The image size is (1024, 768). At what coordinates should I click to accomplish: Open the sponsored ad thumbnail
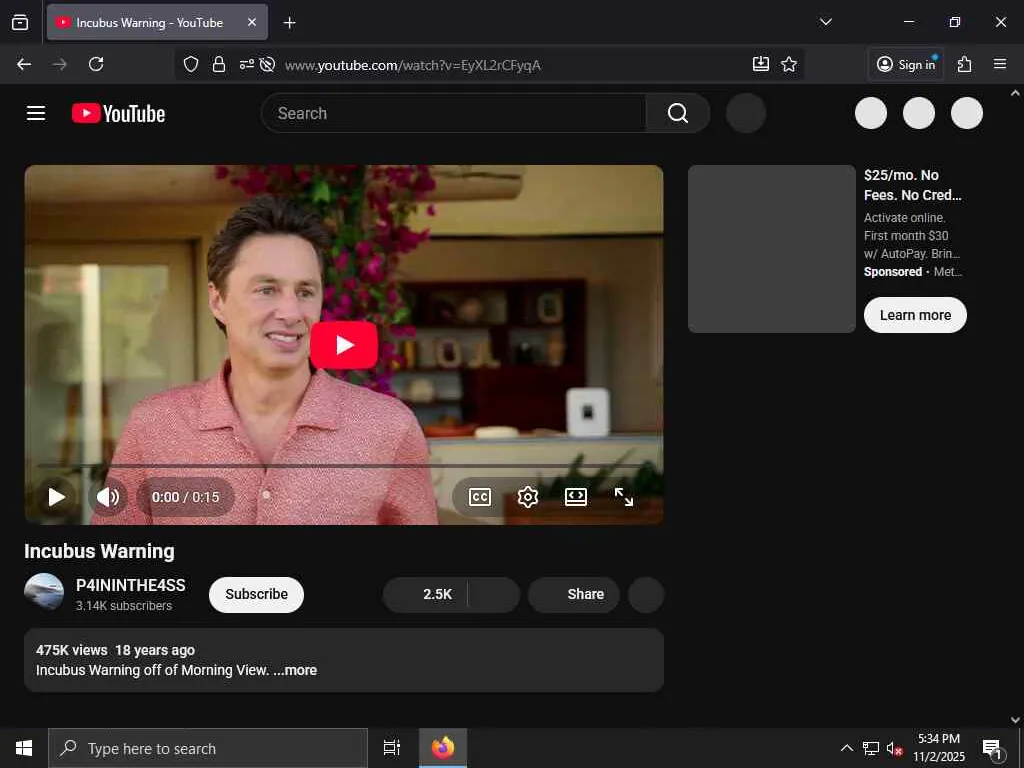click(x=771, y=249)
